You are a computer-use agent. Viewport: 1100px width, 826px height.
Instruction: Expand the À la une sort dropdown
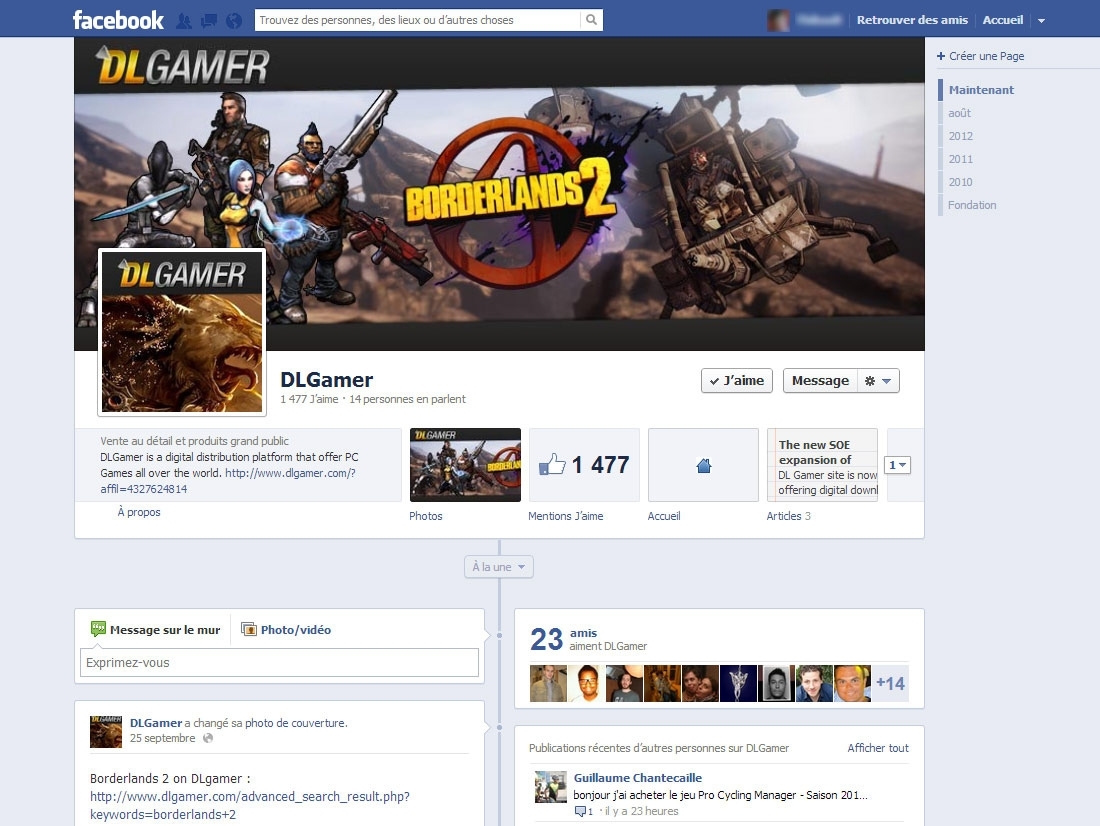point(499,567)
